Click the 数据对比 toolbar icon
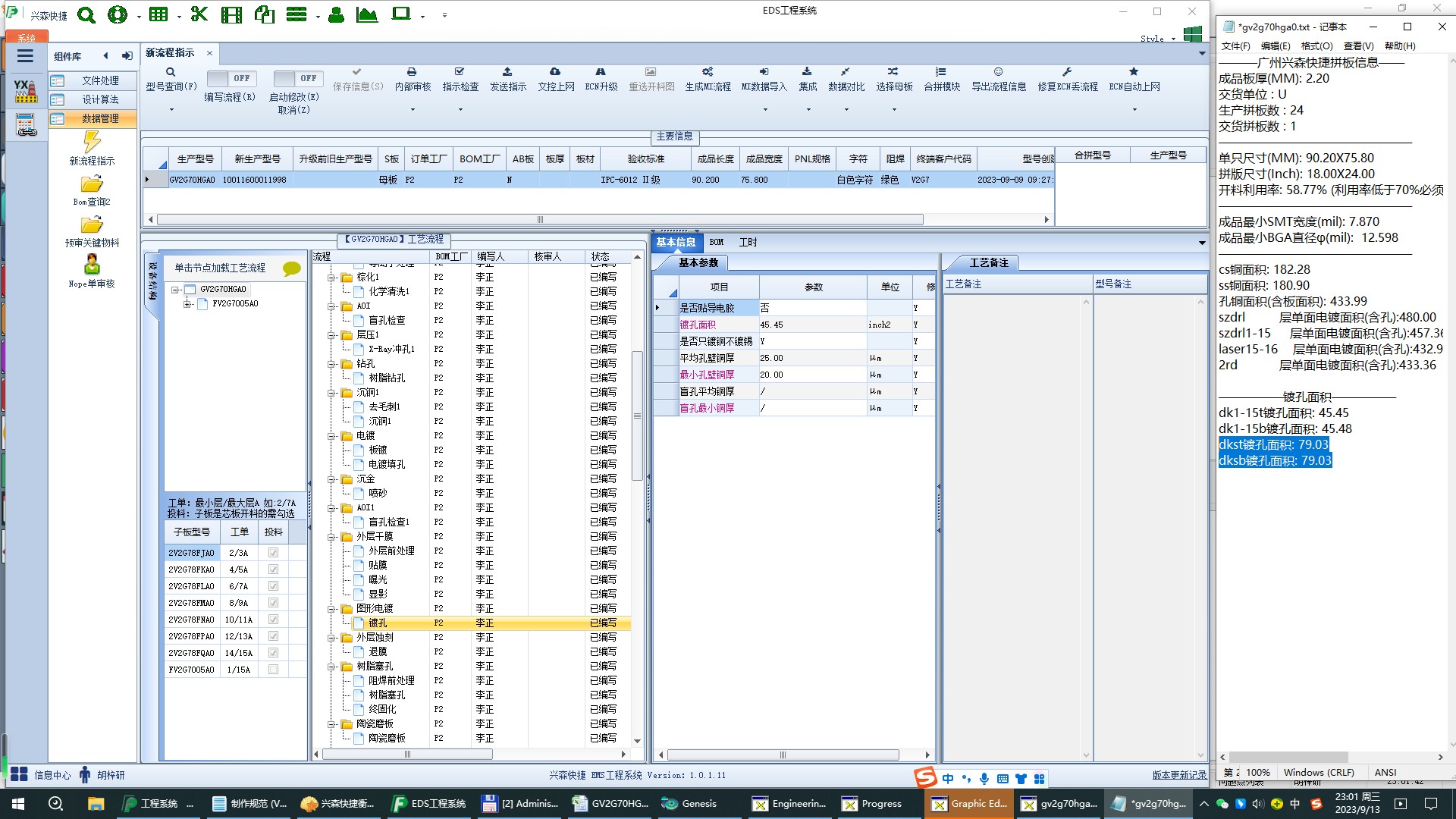The height and width of the screenshot is (819, 1456). [x=846, y=72]
